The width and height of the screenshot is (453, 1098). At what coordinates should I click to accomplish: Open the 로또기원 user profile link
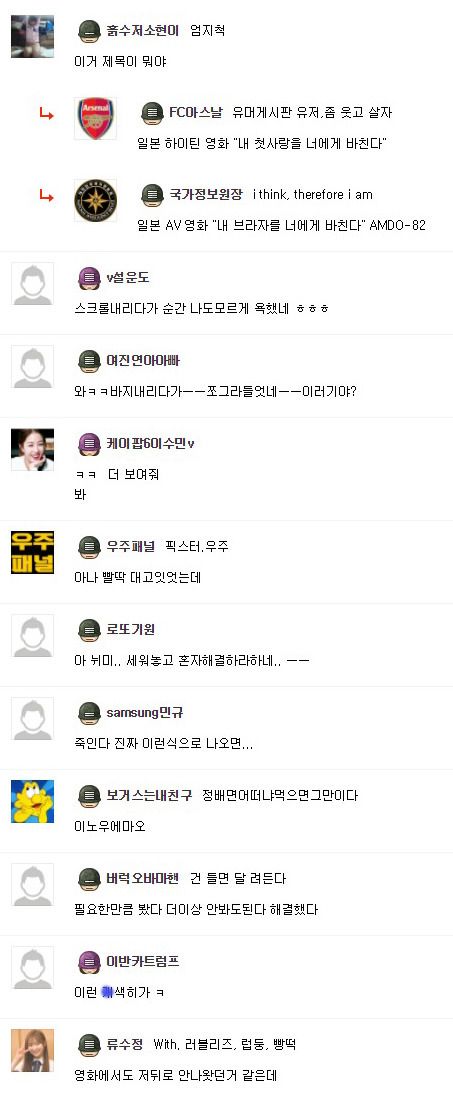click(x=130, y=630)
